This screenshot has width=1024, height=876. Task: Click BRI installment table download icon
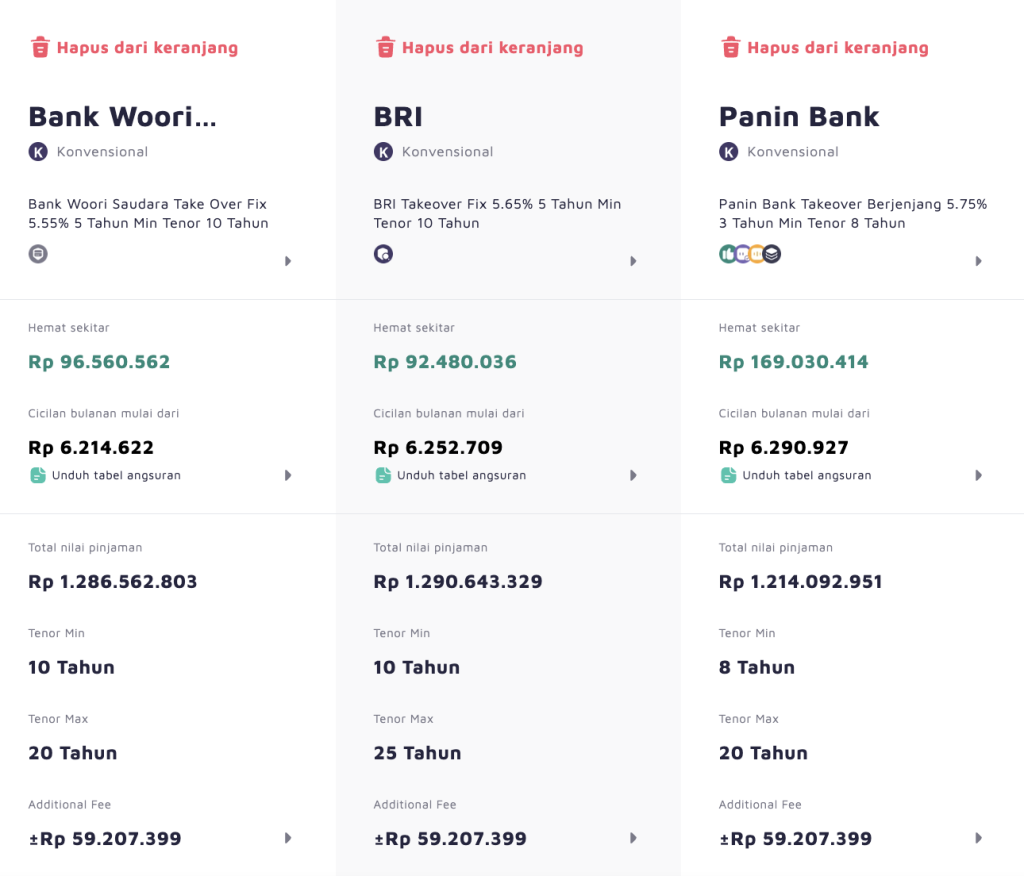pos(382,475)
